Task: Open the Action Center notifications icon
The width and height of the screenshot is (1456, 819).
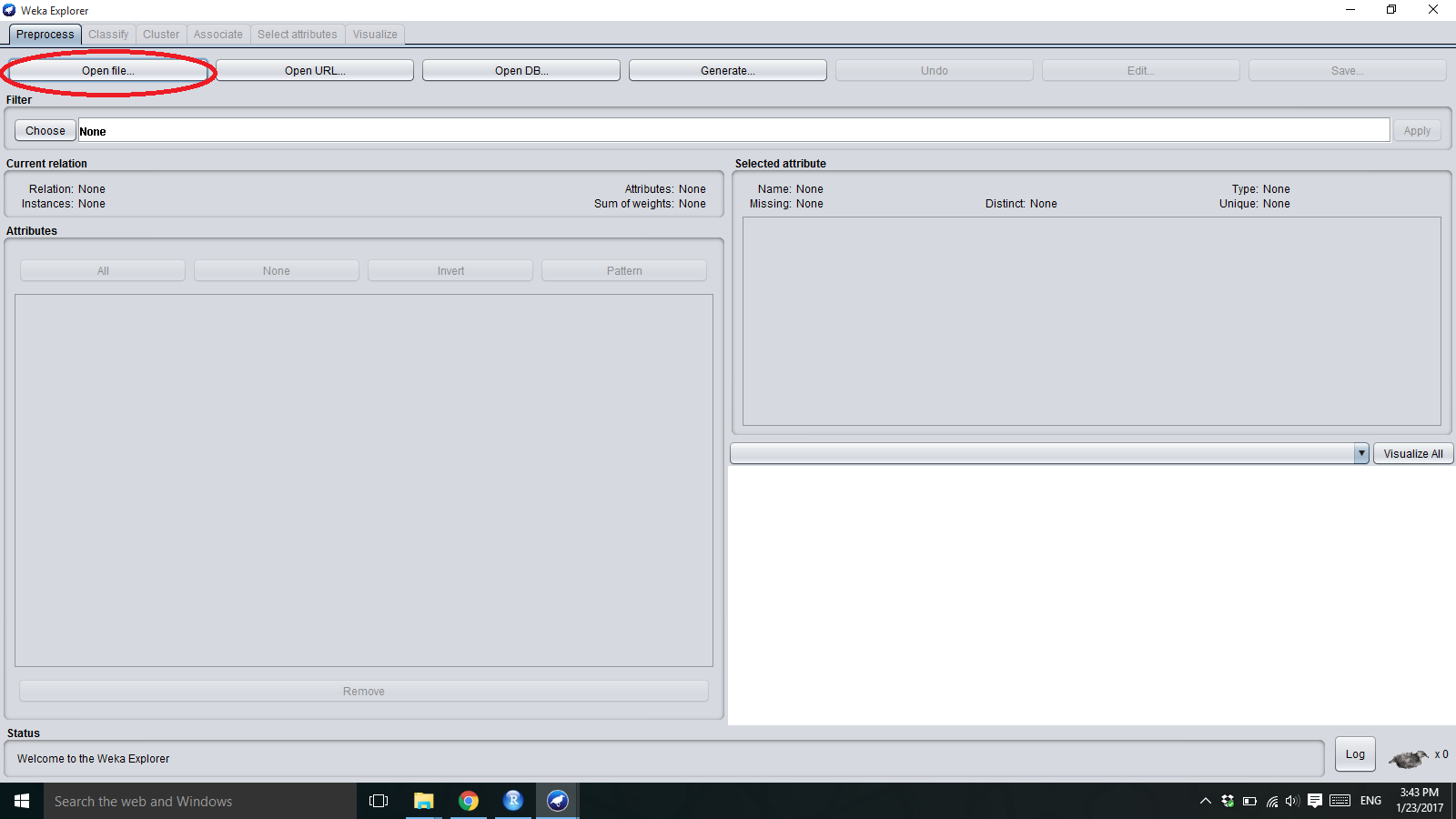Action: 1315,801
